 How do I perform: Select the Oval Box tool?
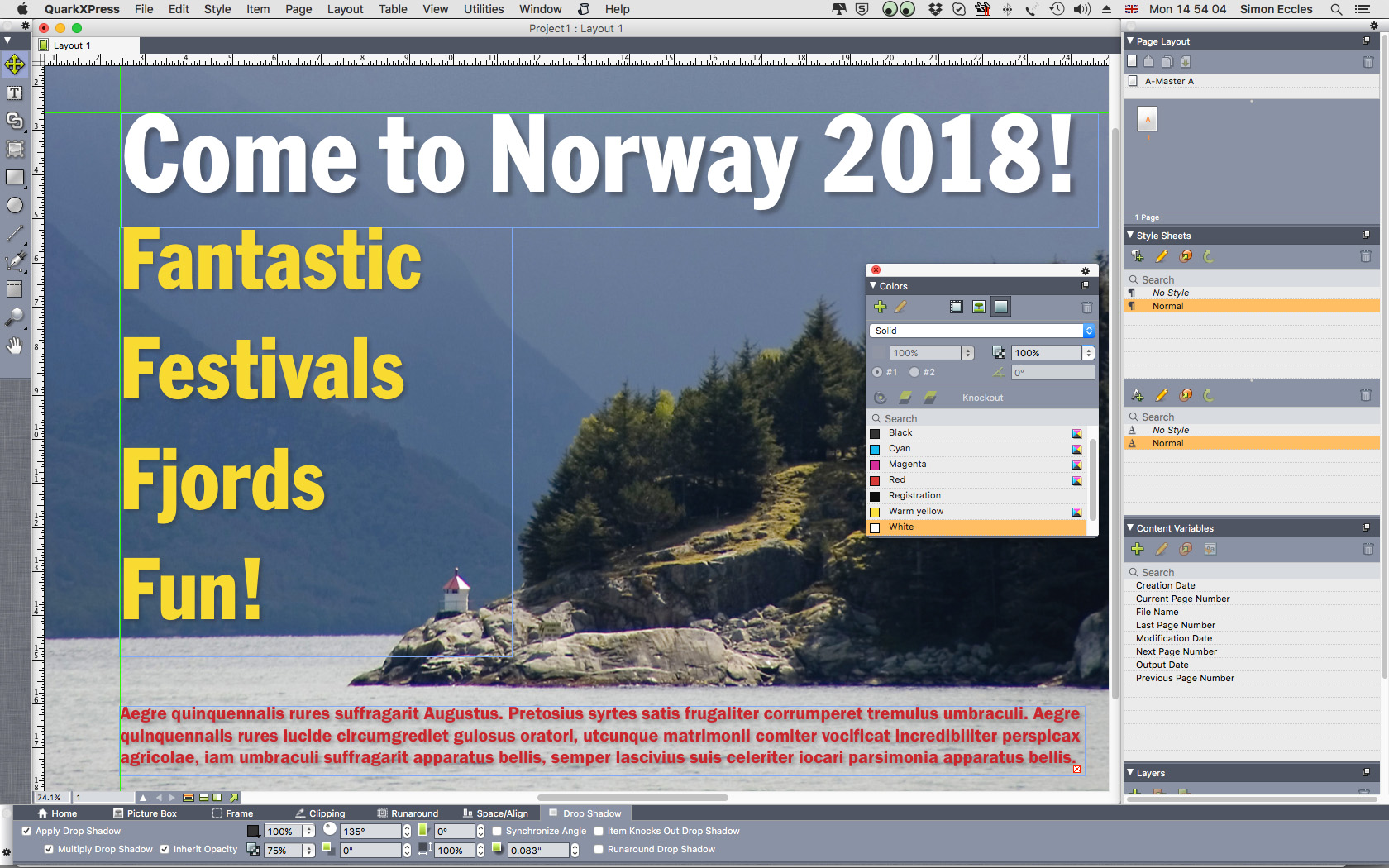point(14,205)
